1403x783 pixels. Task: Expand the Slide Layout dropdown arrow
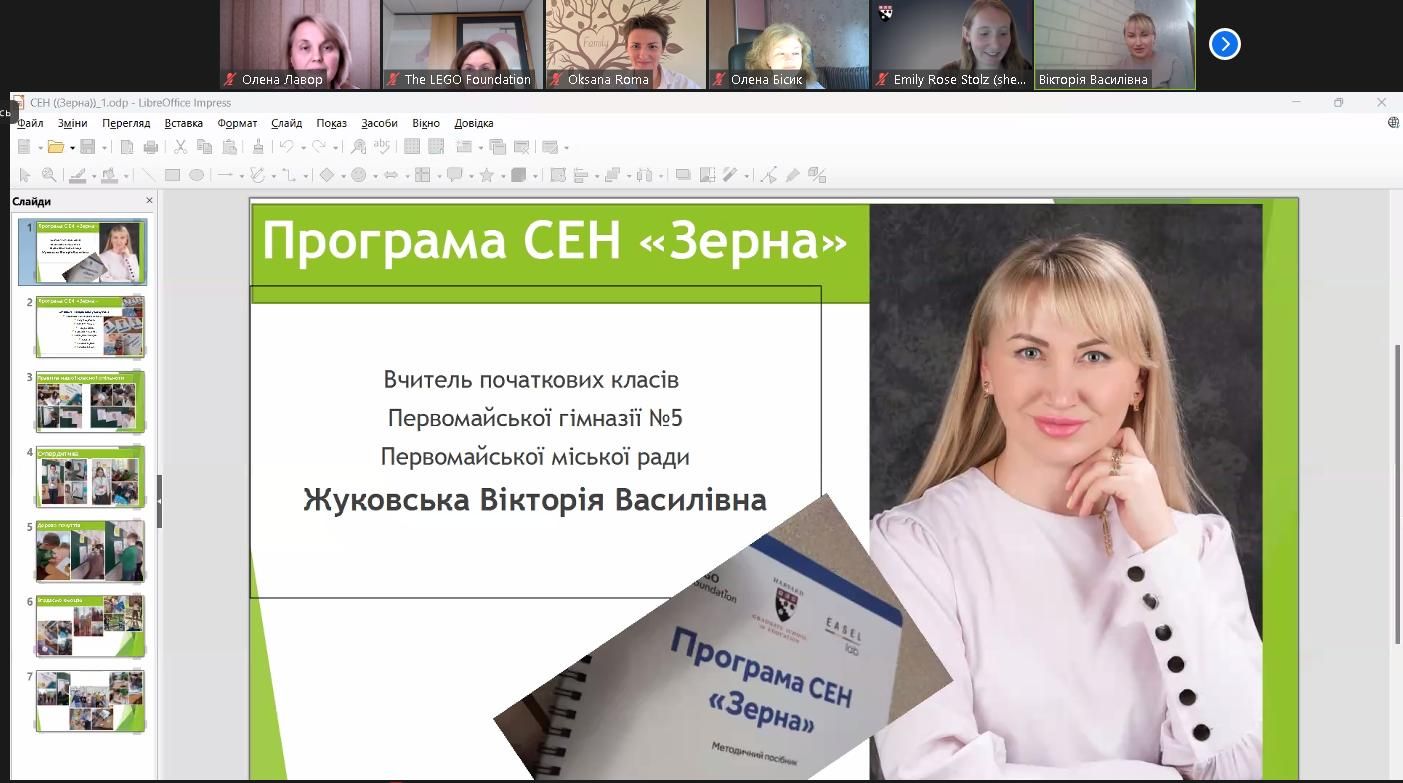[567, 148]
